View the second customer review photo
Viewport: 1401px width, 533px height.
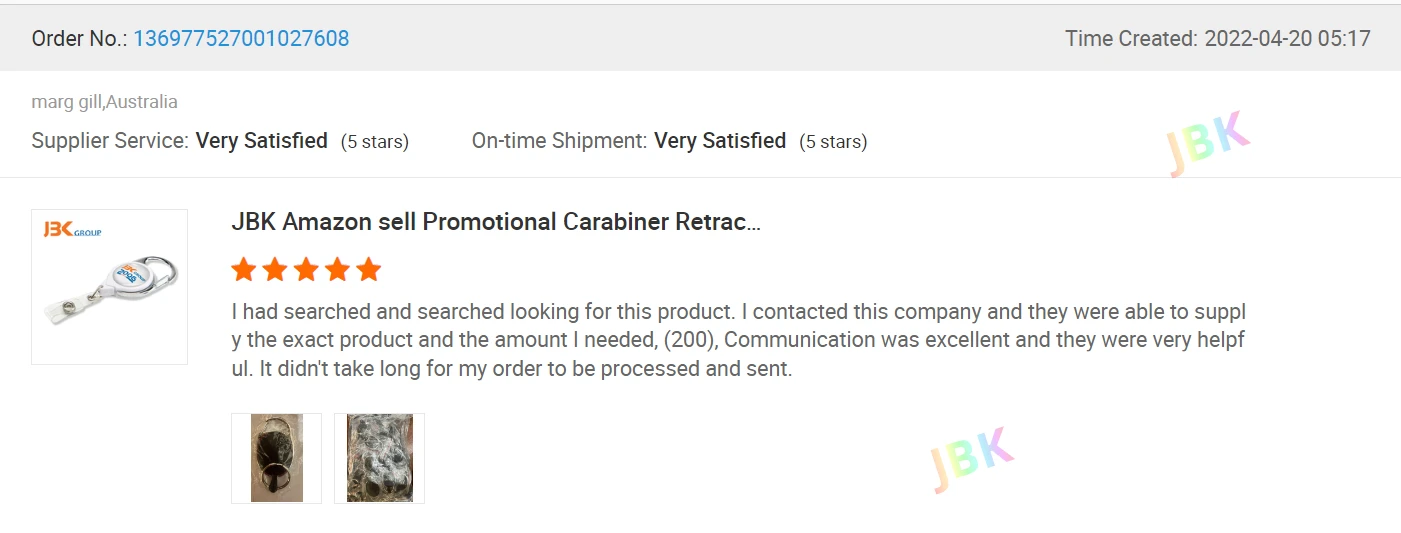(x=380, y=458)
